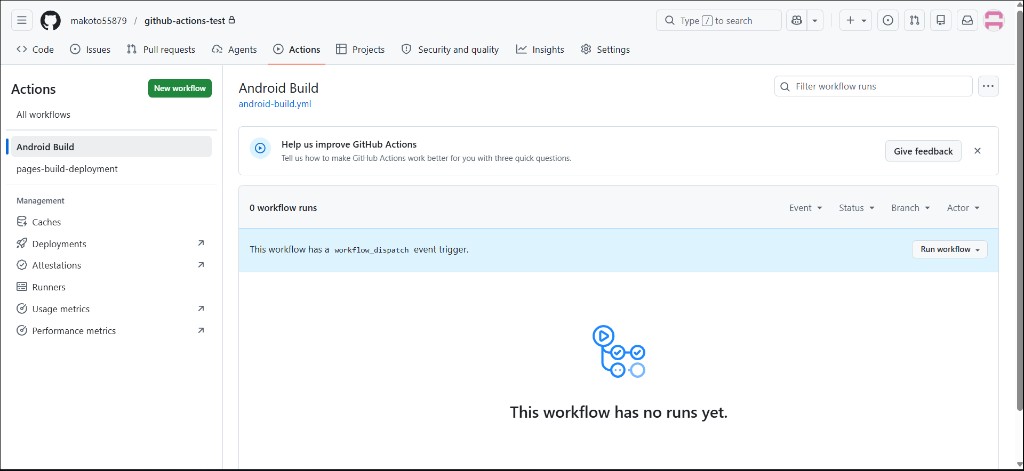Switch to the Agents tab

[235, 50]
